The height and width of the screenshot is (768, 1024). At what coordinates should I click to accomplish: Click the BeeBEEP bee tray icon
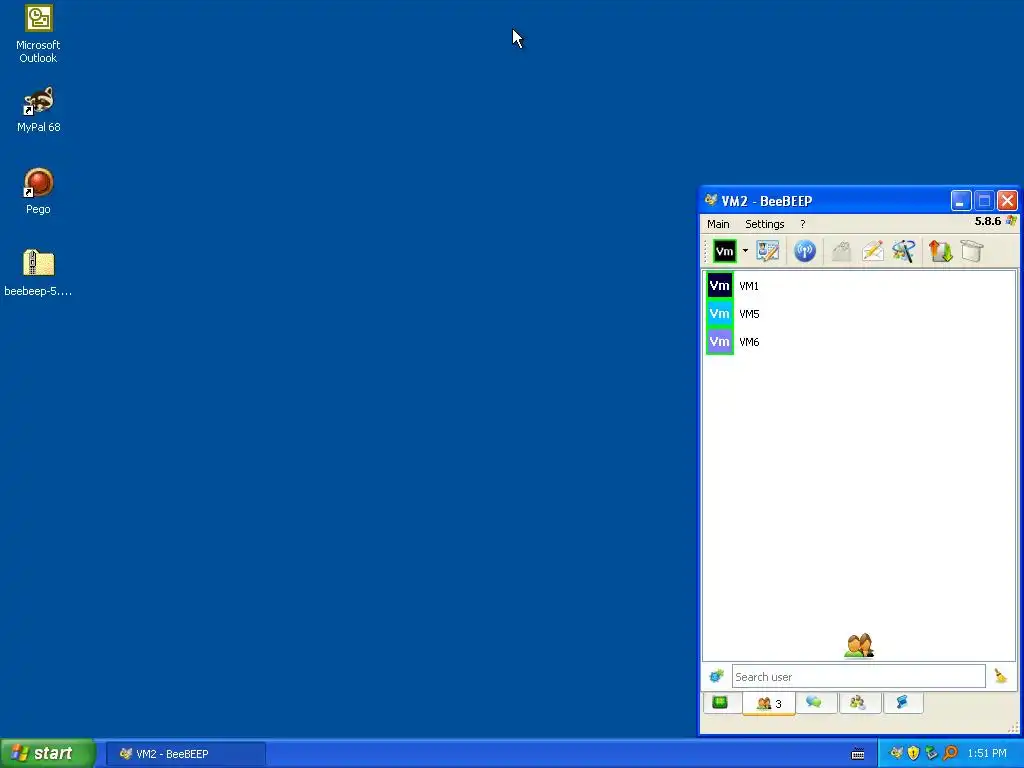tap(897, 754)
